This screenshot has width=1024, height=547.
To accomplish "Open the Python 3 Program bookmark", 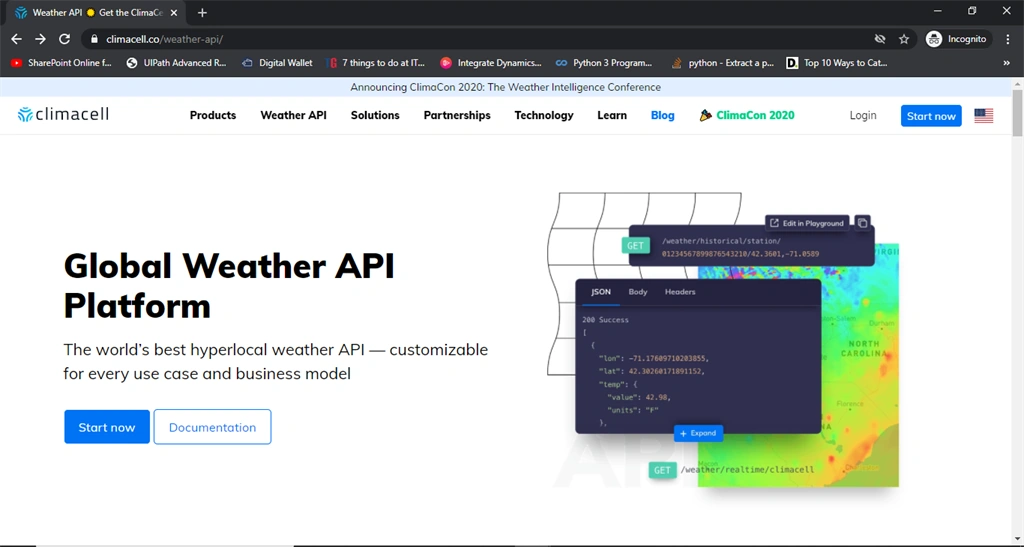I will (x=604, y=63).
